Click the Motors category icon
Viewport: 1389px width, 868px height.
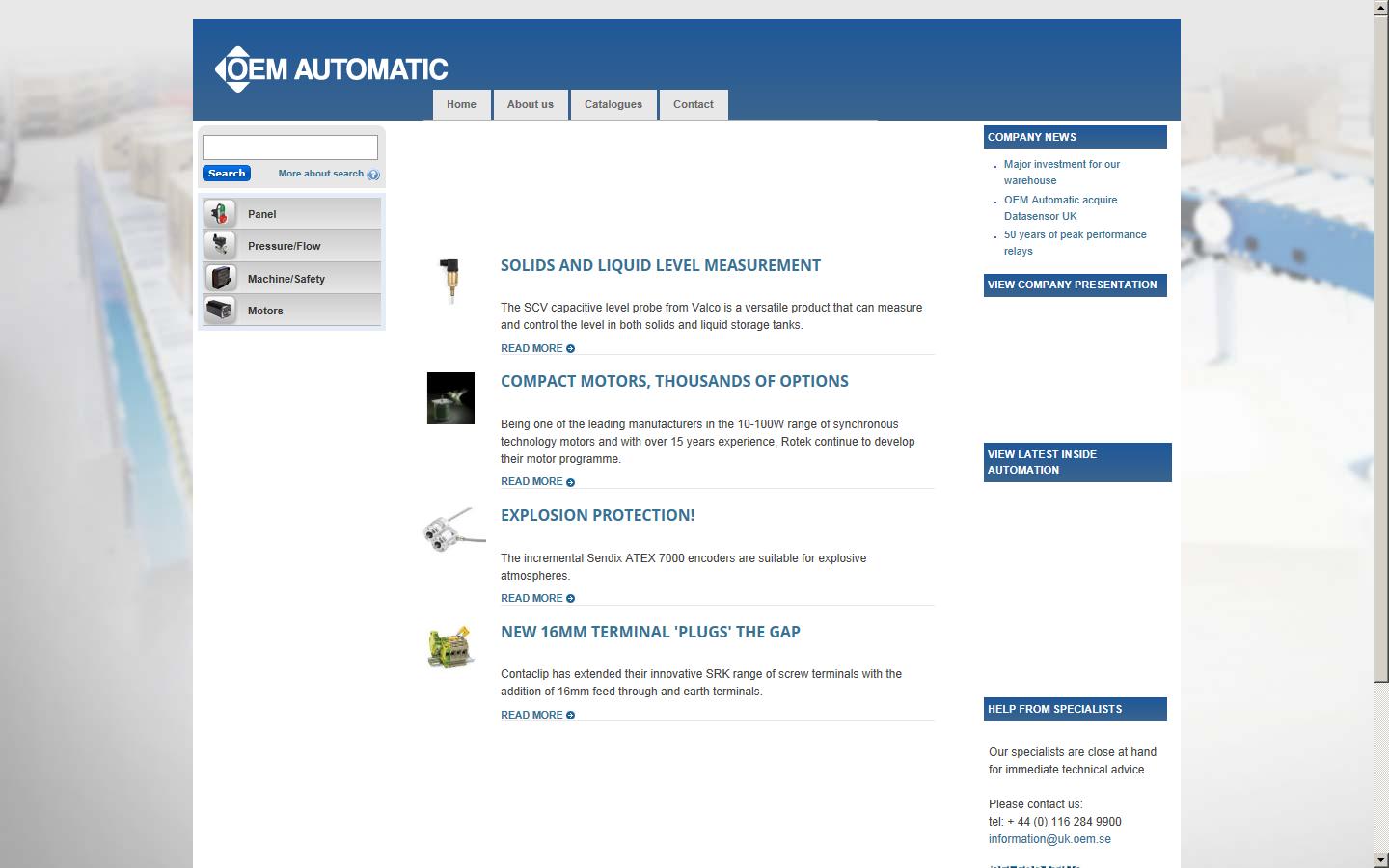(x=220, y=311)
